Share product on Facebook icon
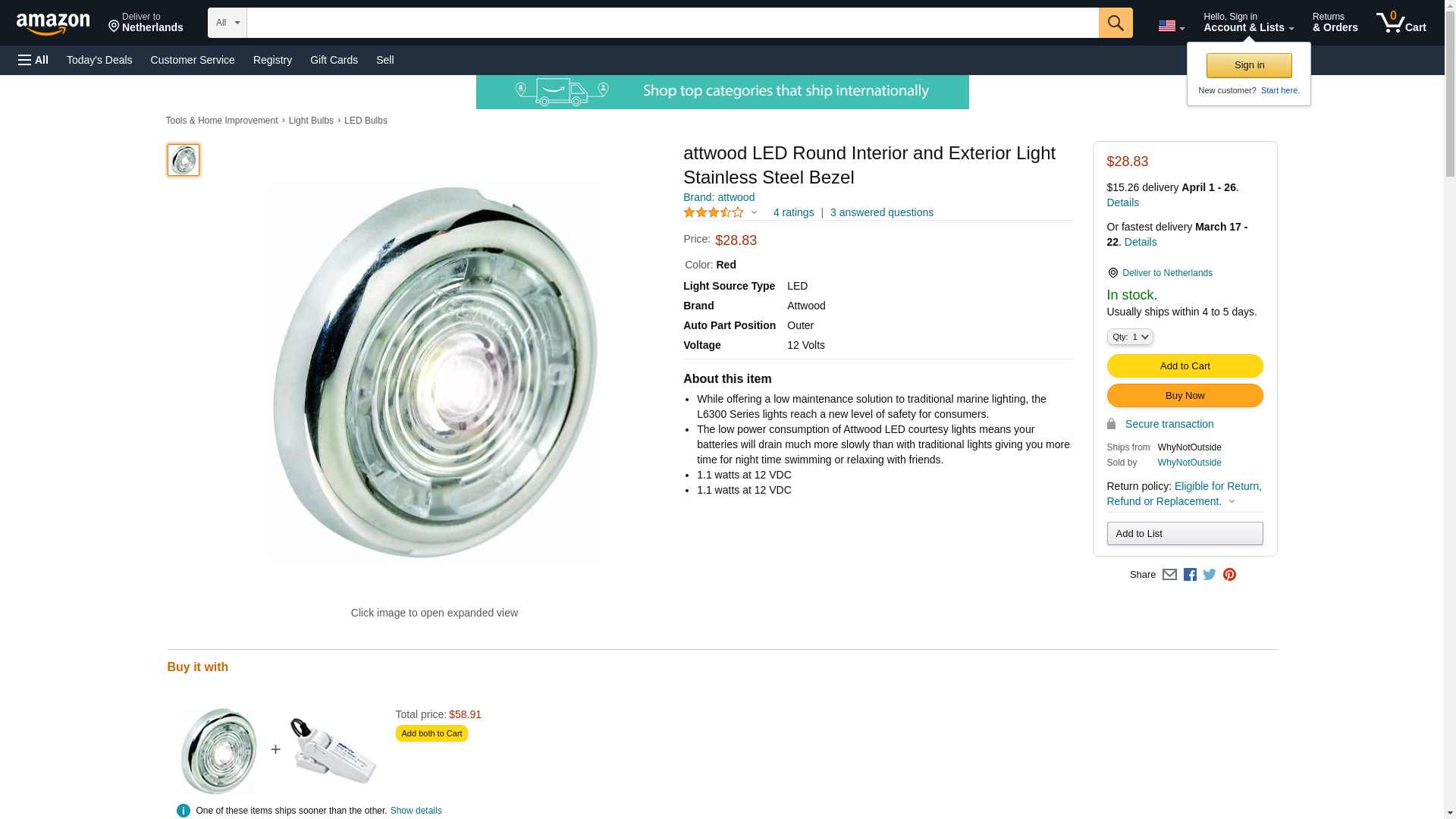Screen dimensions: 1456x819 (1189, 575)
